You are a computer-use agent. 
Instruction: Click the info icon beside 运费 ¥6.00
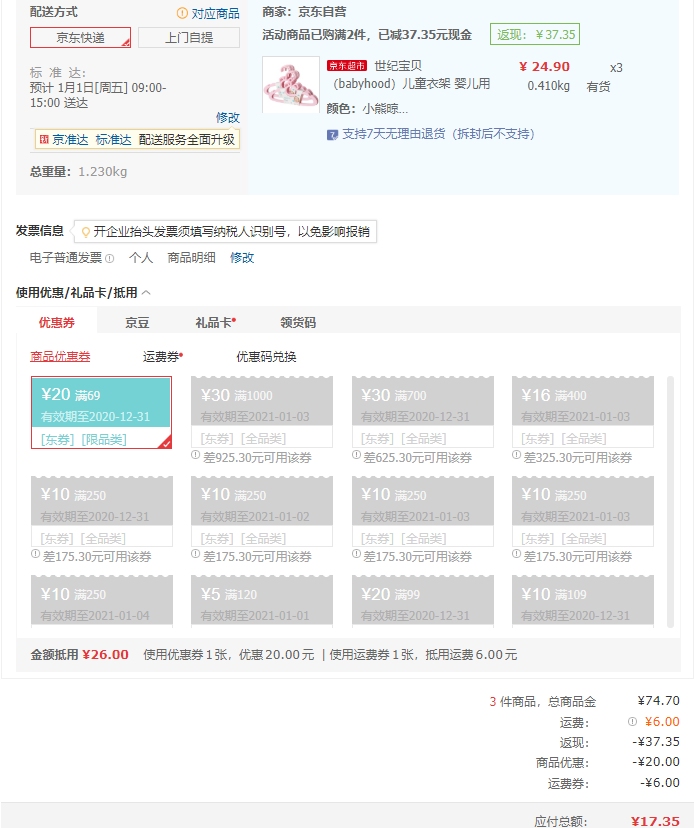pos(632,721)
